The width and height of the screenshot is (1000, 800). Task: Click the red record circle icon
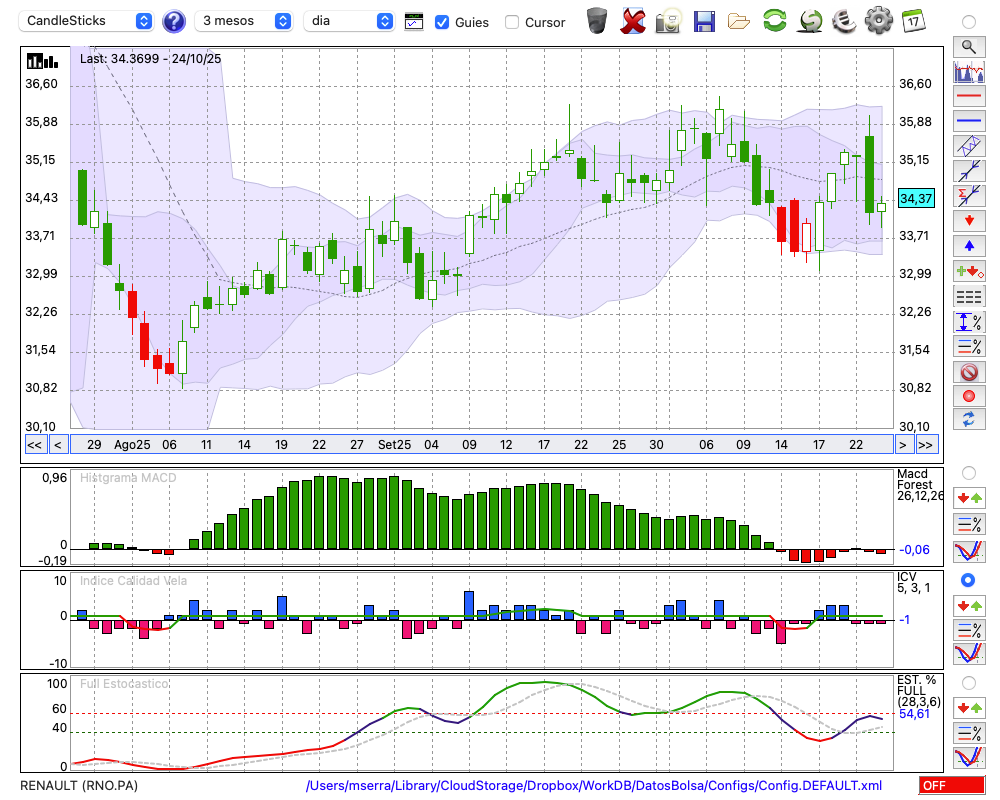coord(969,396)
